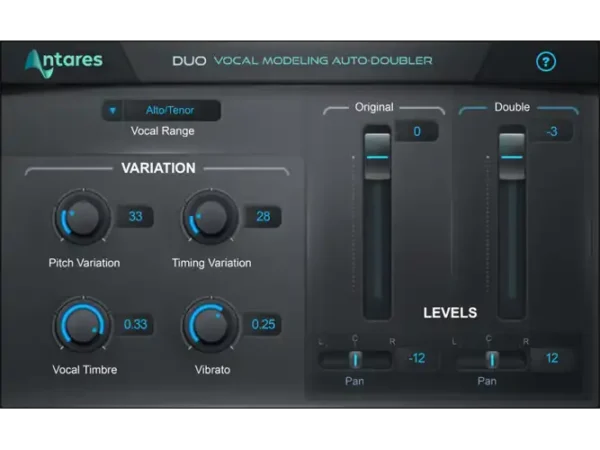Select the Original pan value -12
Image resolution: width=600 pixels, height=450 pixels.
(417, 359)
